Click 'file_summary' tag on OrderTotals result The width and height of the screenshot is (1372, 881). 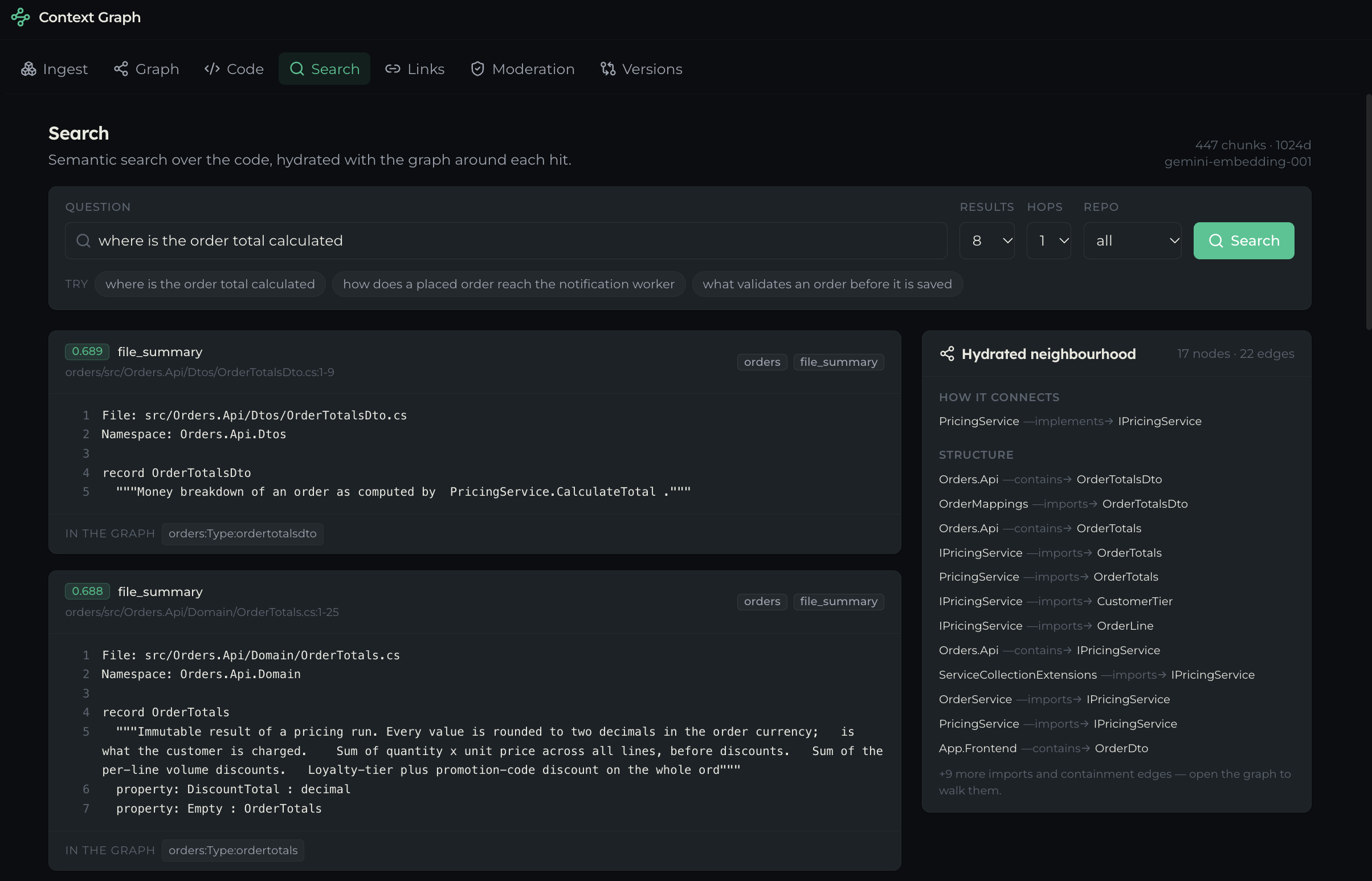pos(838,601)
